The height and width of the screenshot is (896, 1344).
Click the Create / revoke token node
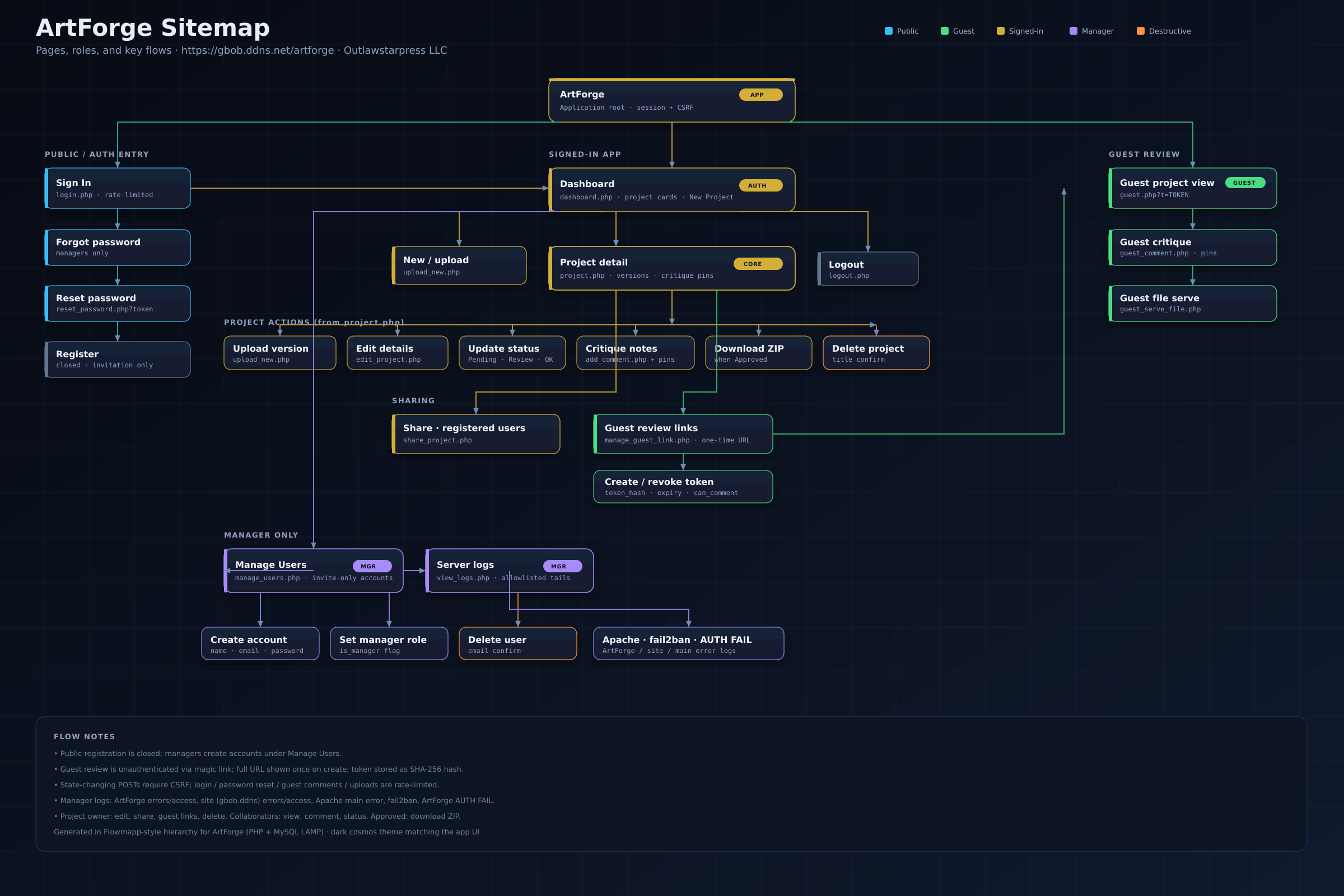coord(683,486)
